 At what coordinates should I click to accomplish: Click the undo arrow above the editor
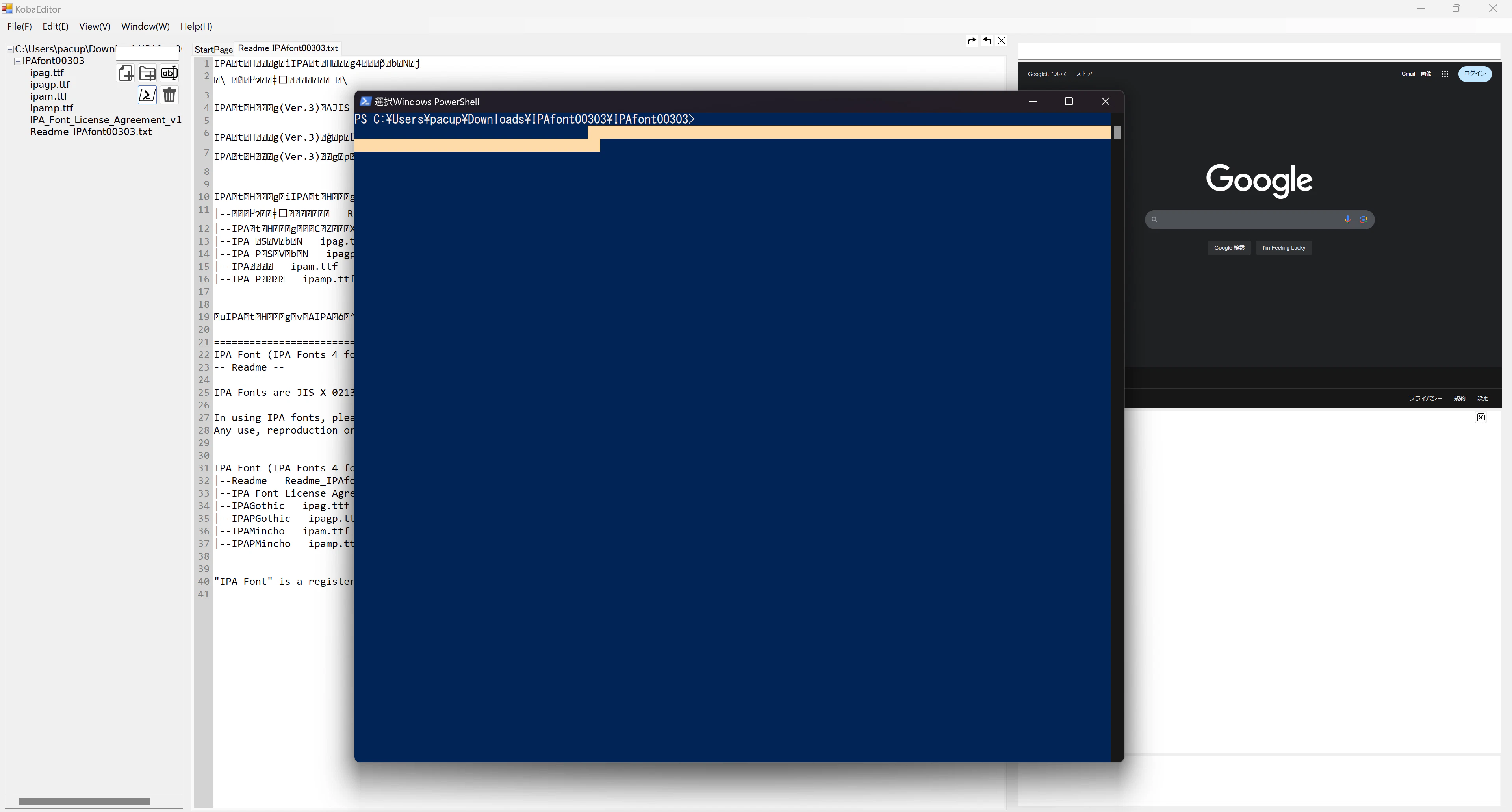pyautogui.click(x=987, y=41)
